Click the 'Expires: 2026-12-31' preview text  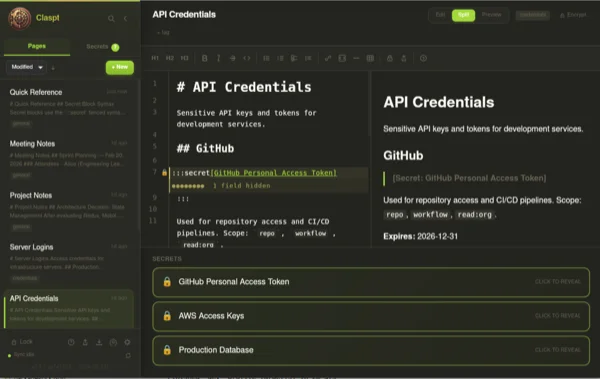click(x=421, y=236)
